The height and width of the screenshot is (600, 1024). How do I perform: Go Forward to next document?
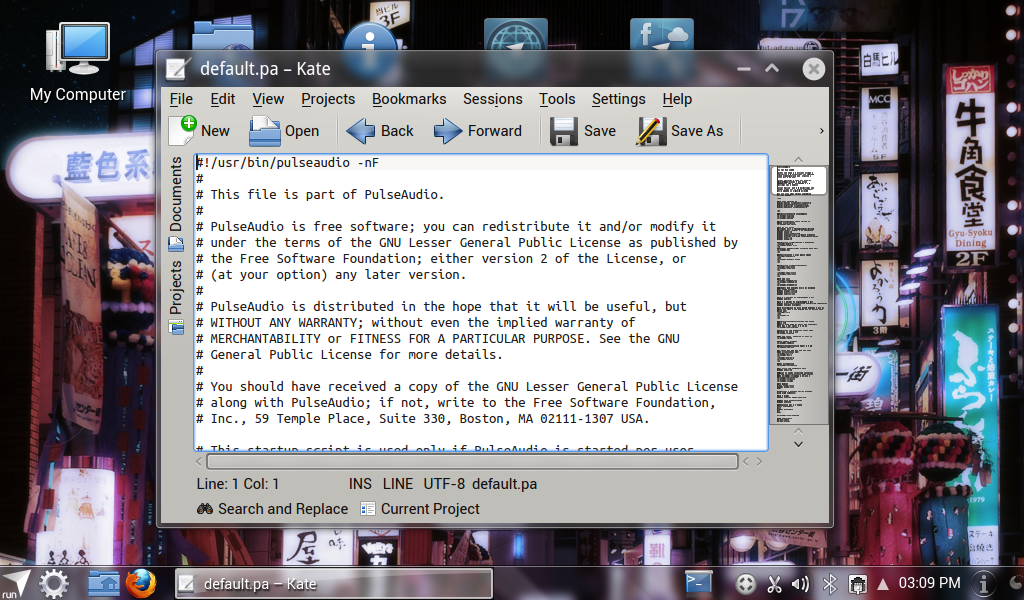(478, 131)
